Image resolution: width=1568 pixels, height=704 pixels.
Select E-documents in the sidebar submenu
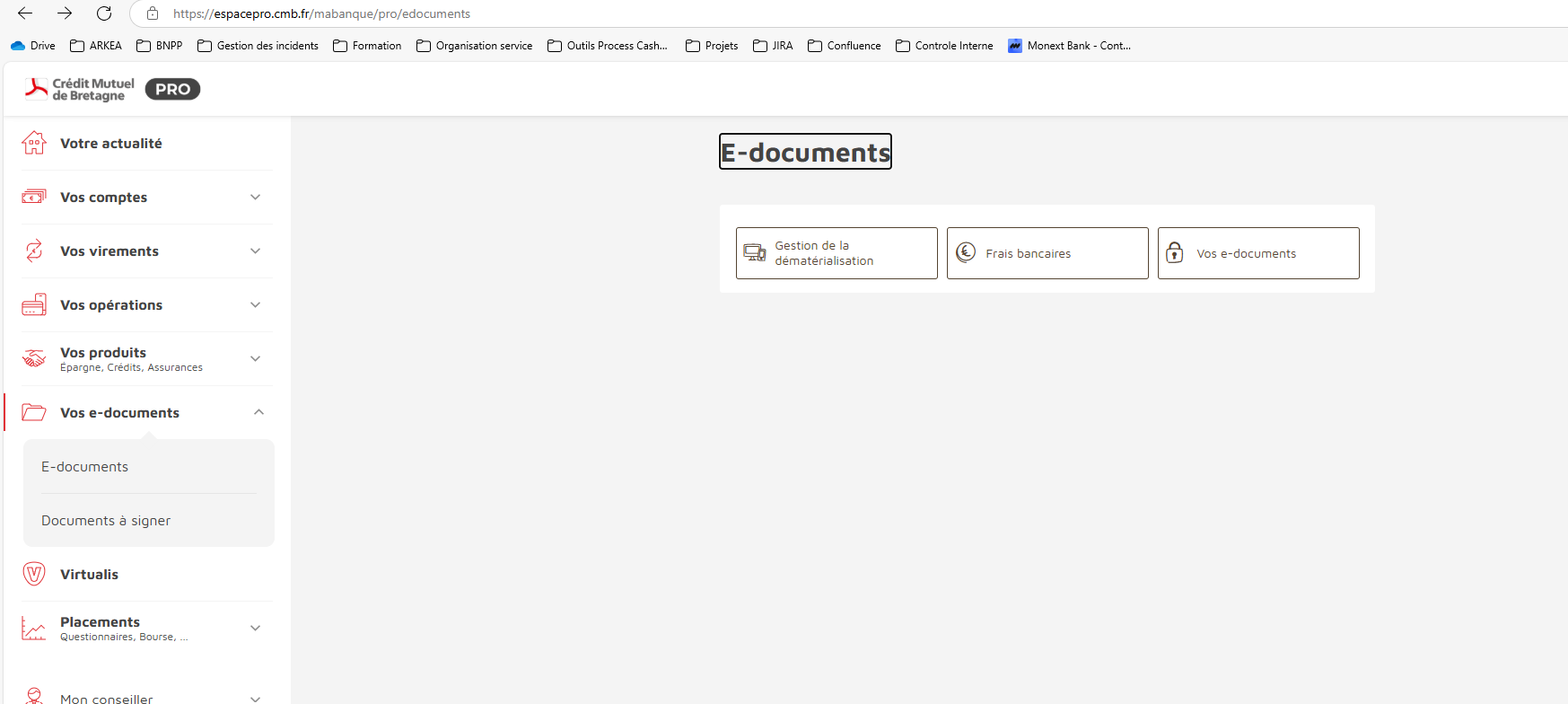point(85,466)
